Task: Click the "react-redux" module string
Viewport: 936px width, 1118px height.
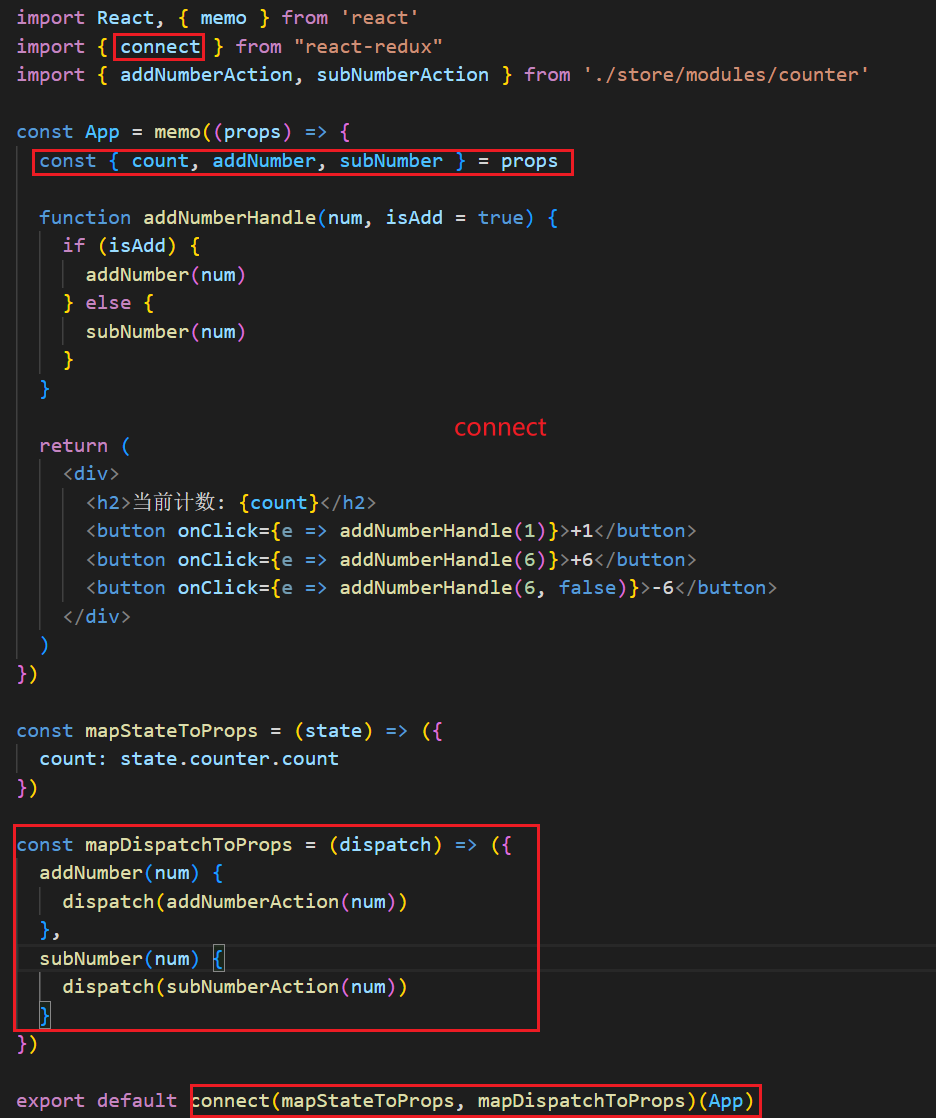Action: click(x=369, y=47)
